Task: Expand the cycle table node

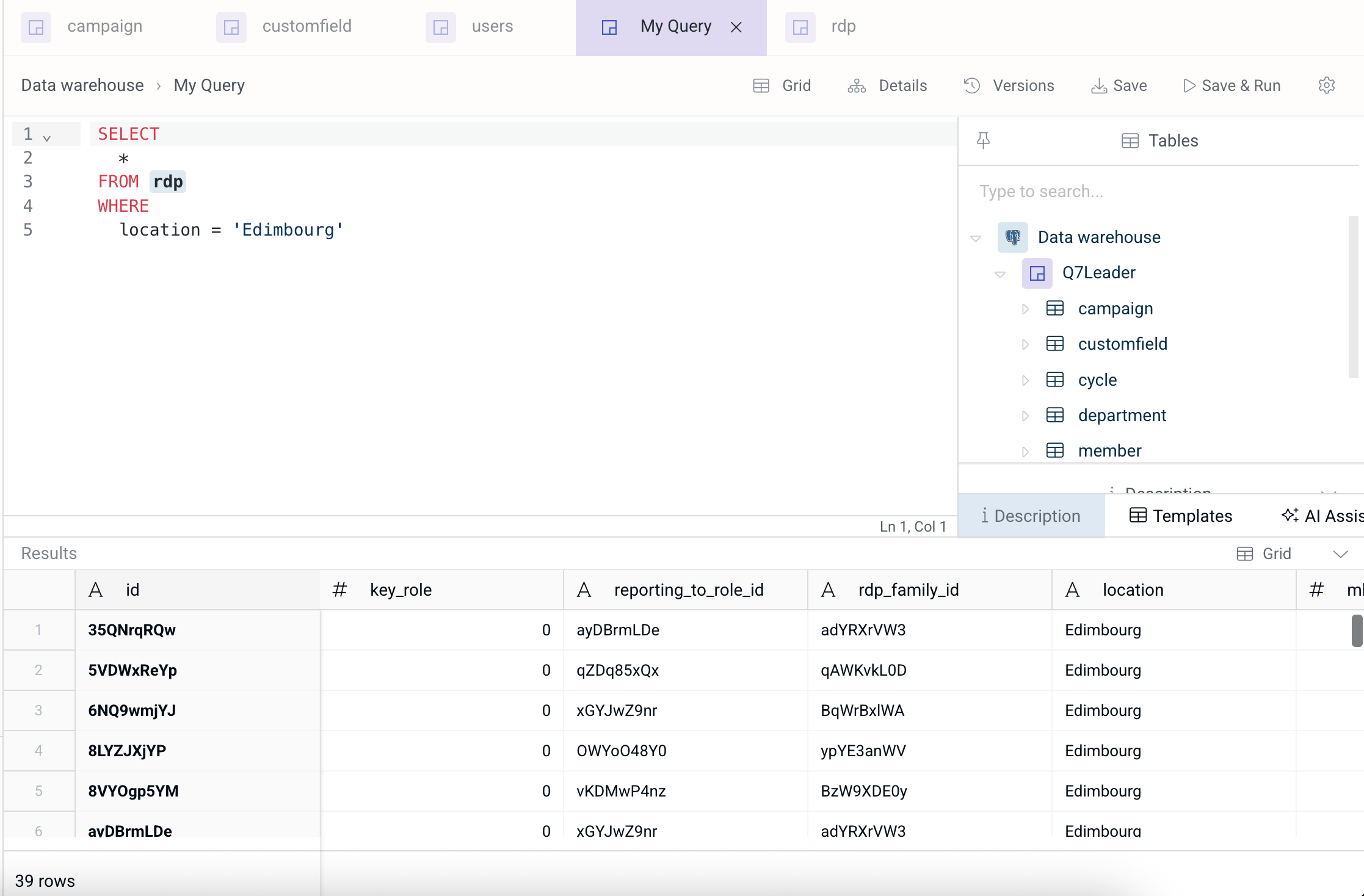Action: 1025,380
